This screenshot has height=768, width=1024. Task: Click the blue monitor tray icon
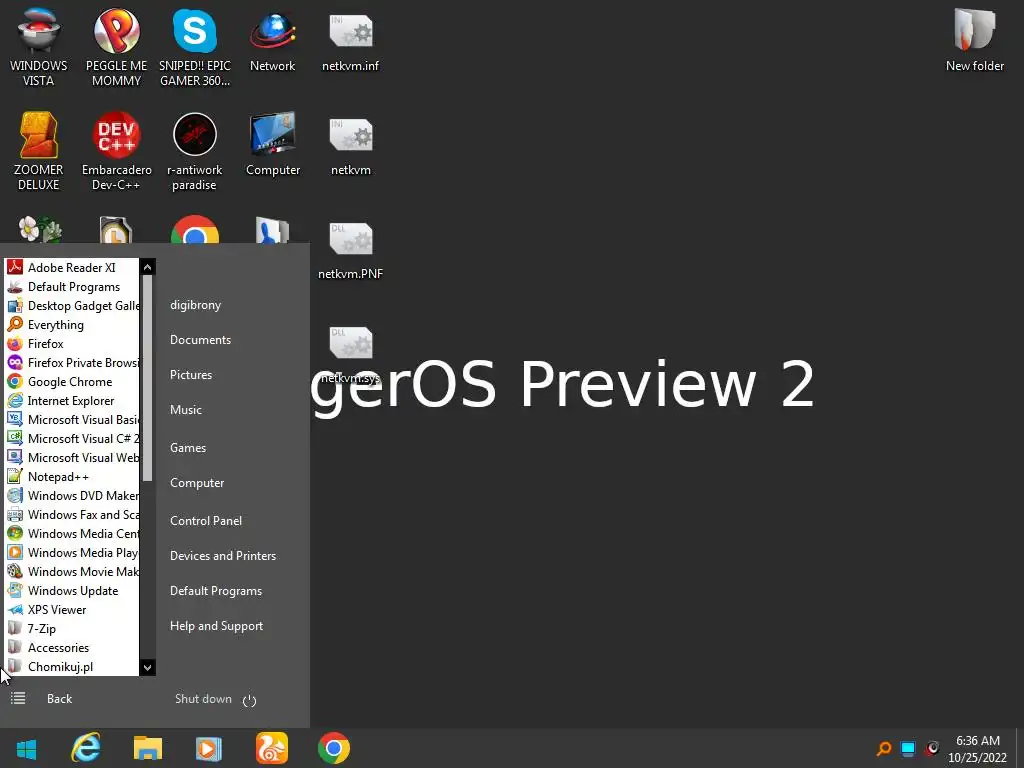point(908,748)
